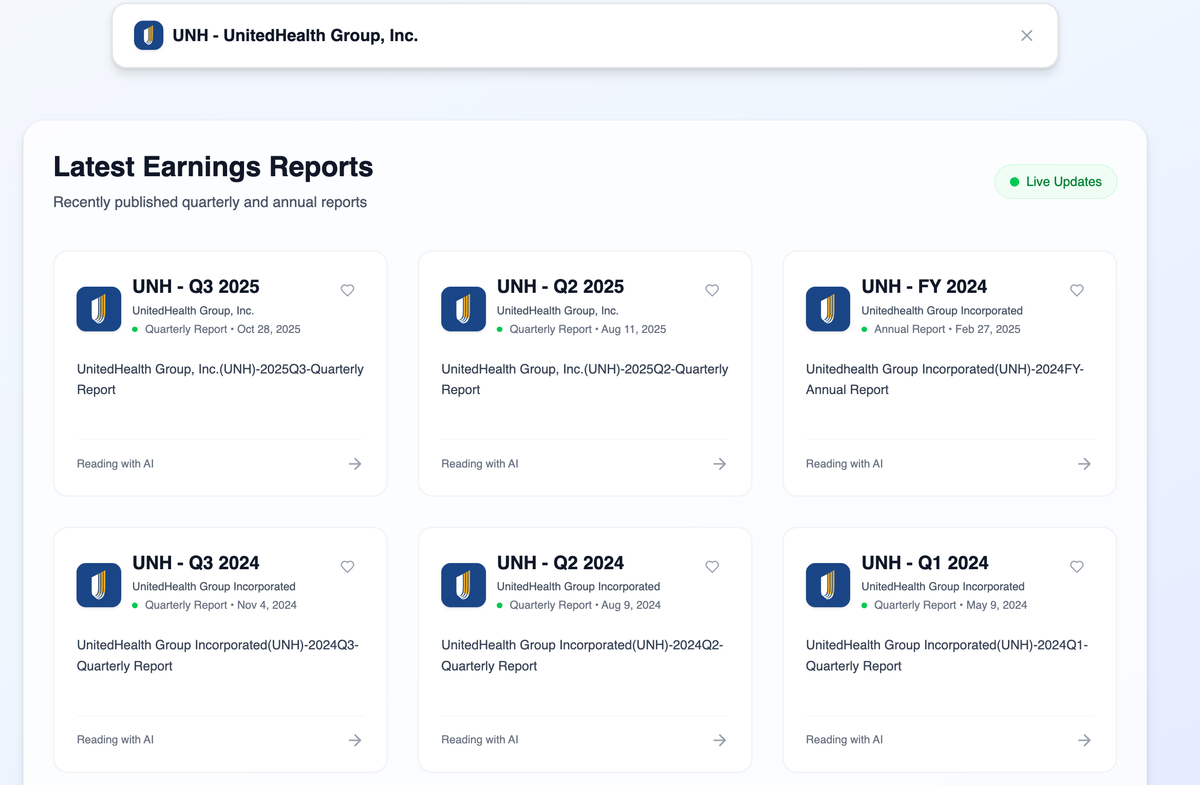Favorite the UNH Q3 2025 report heart

[x=348, y=290]
